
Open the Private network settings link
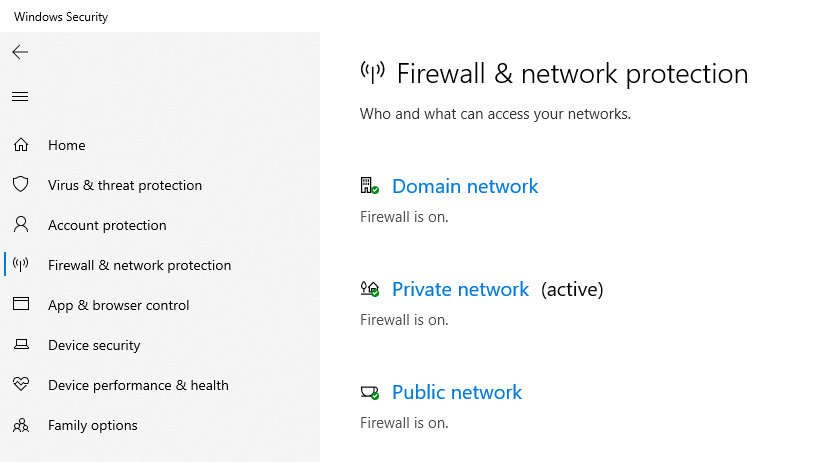click(460, 289)
